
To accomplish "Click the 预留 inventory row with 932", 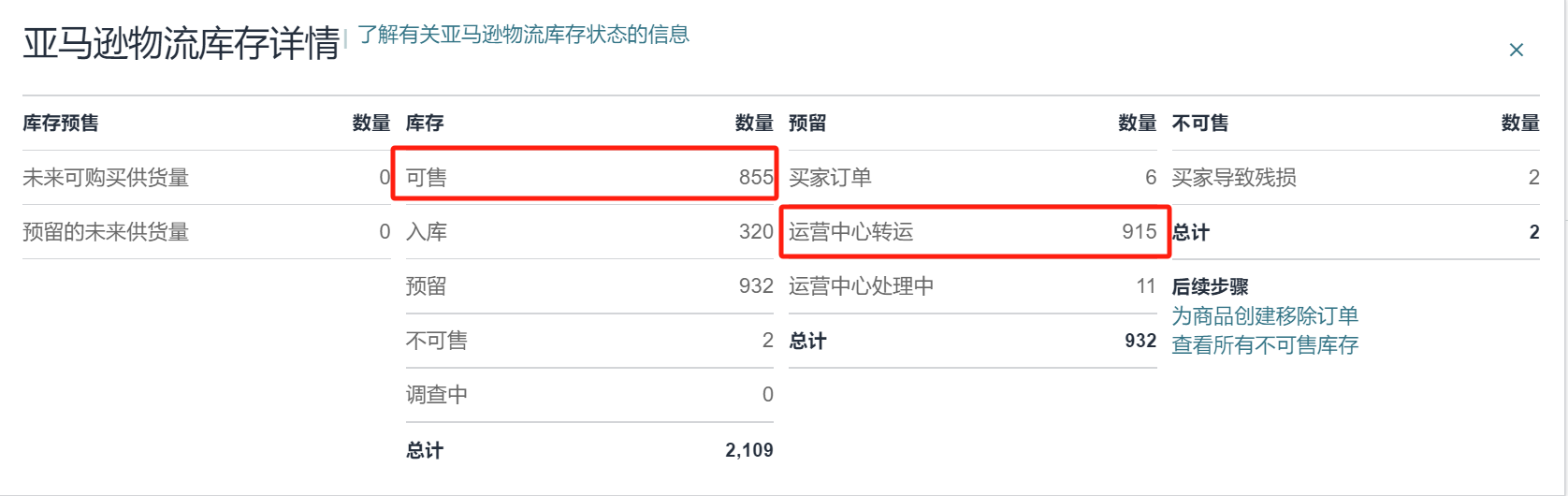I will click(589, 285).
